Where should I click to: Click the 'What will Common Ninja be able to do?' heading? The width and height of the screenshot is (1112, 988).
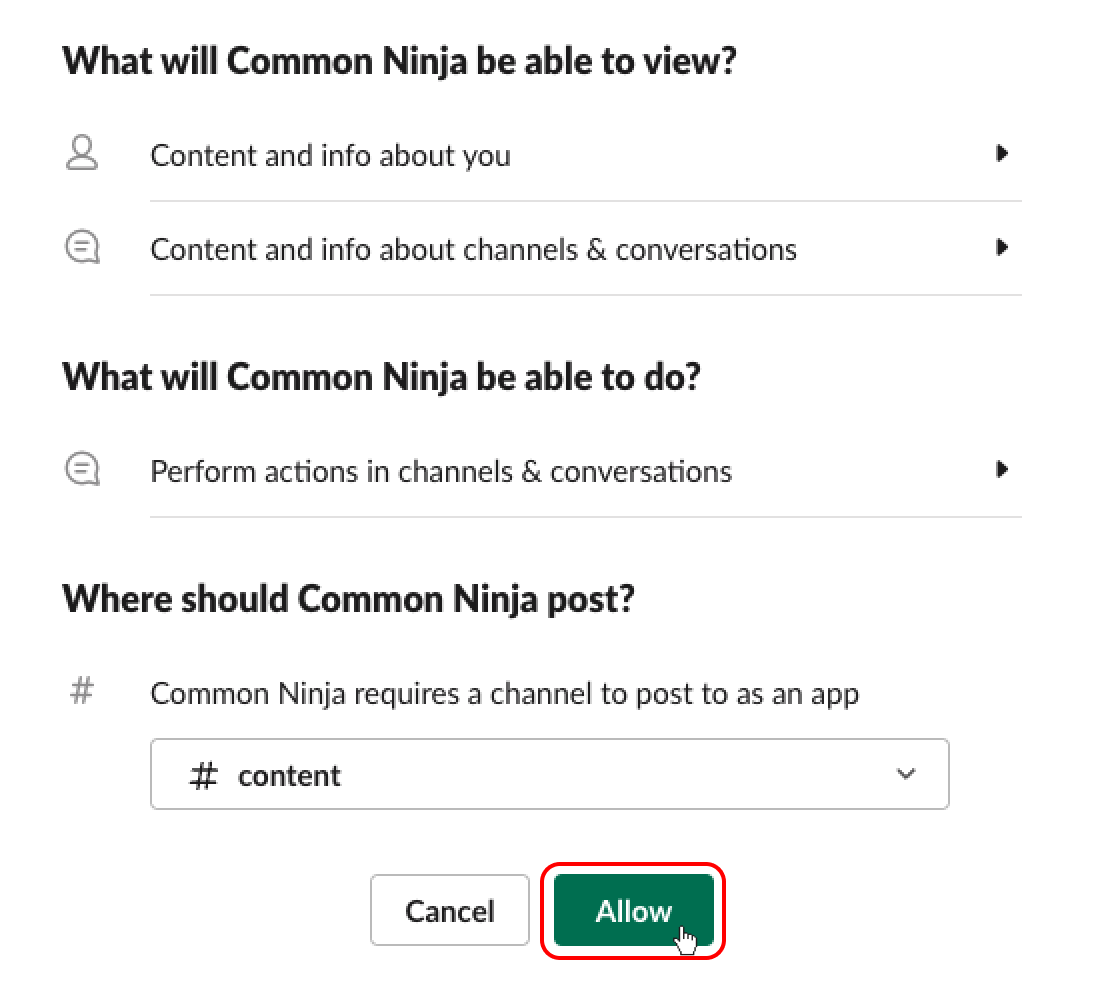(382, 377)
